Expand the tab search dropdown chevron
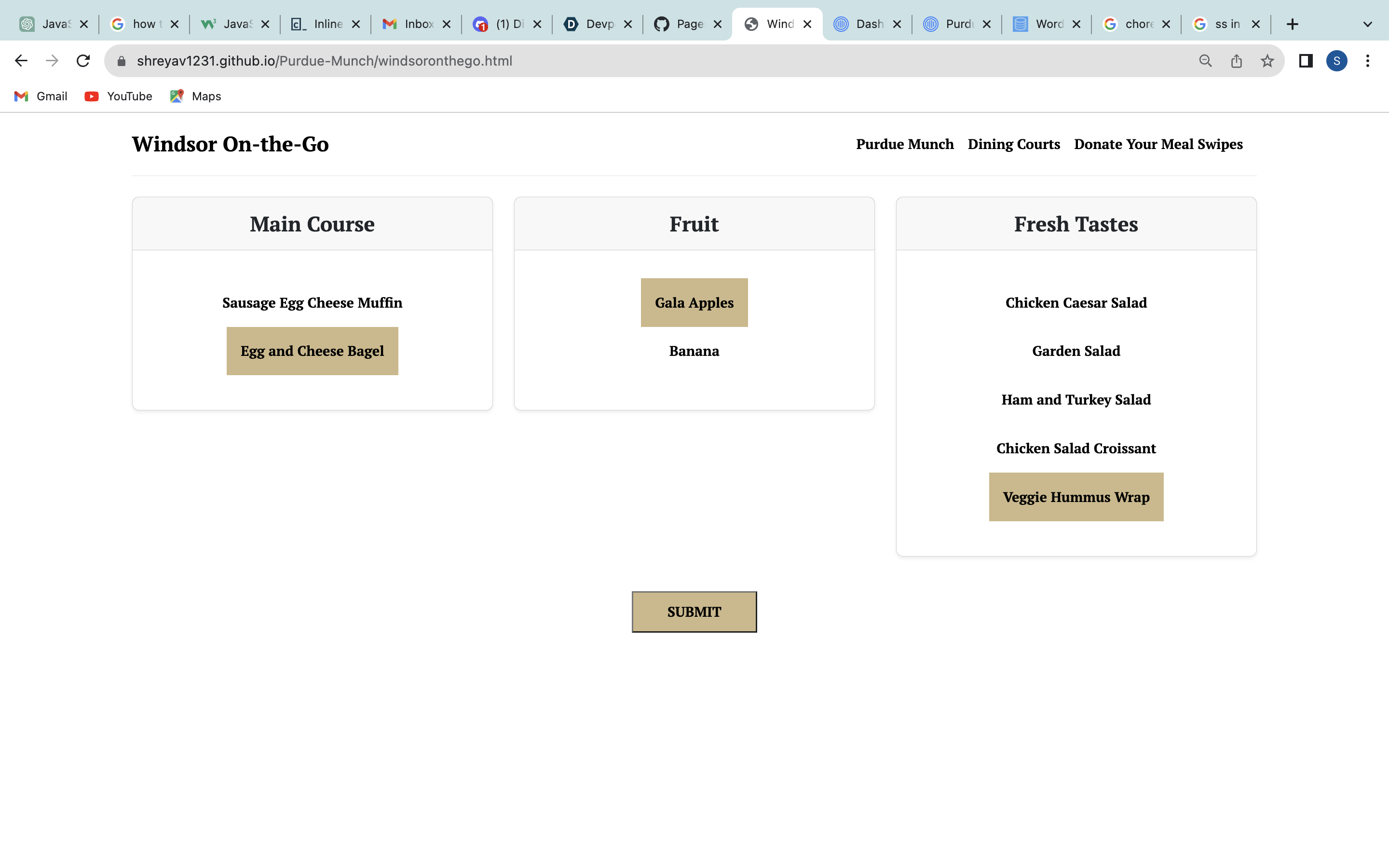 pos(1367,24)
